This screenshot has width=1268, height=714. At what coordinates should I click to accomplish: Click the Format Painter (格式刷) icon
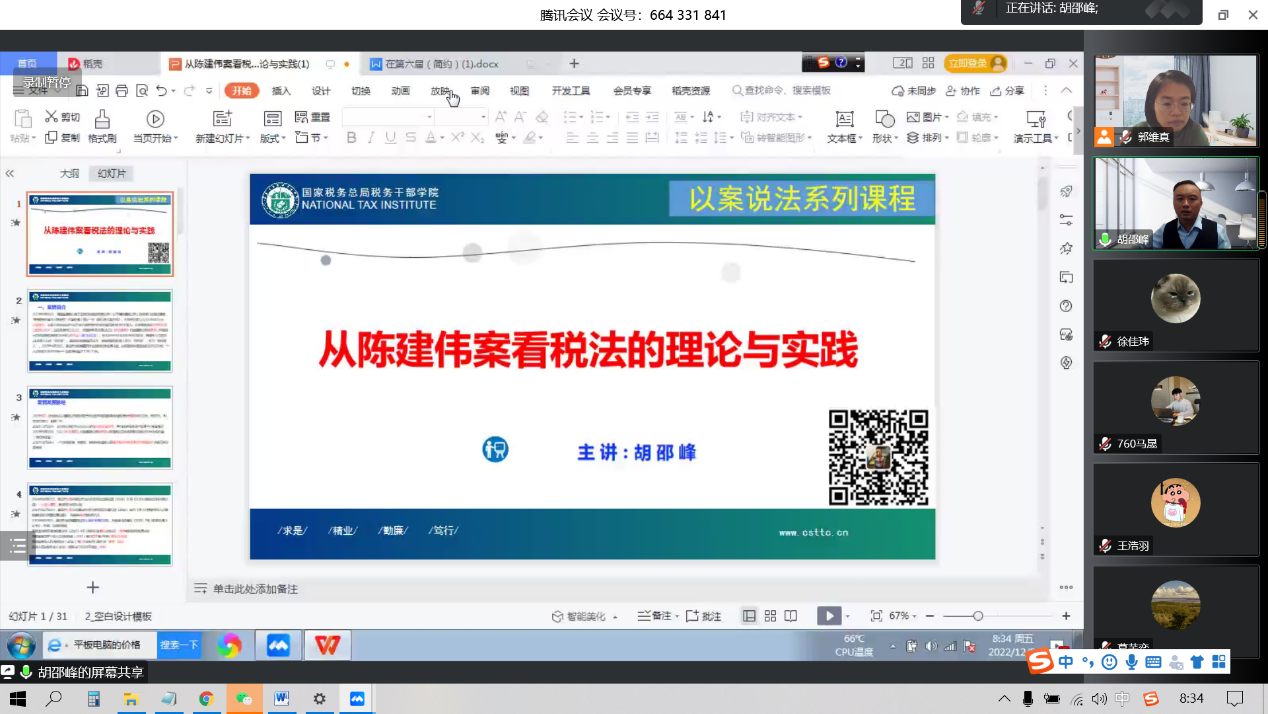[101, 119]
